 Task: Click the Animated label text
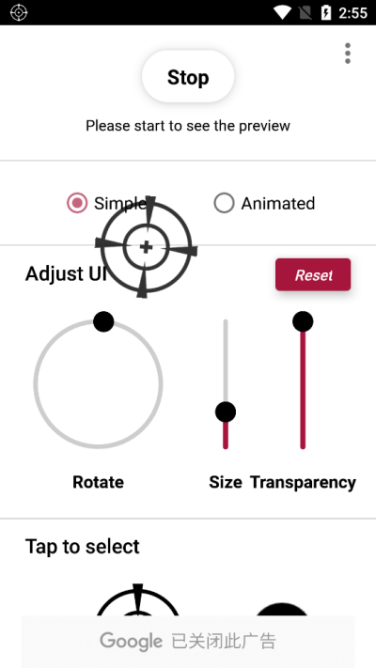click(278, 204)
